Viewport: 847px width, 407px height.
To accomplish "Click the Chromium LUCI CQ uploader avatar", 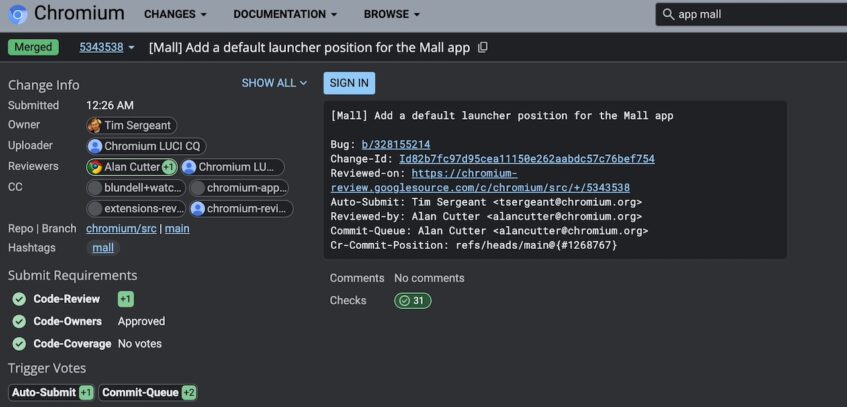I will coord(95,146).
